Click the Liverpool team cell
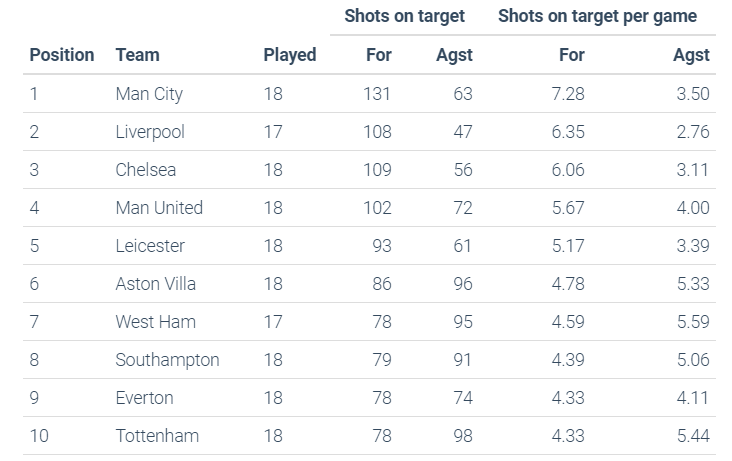732x461 pixels. click(150, 132)
